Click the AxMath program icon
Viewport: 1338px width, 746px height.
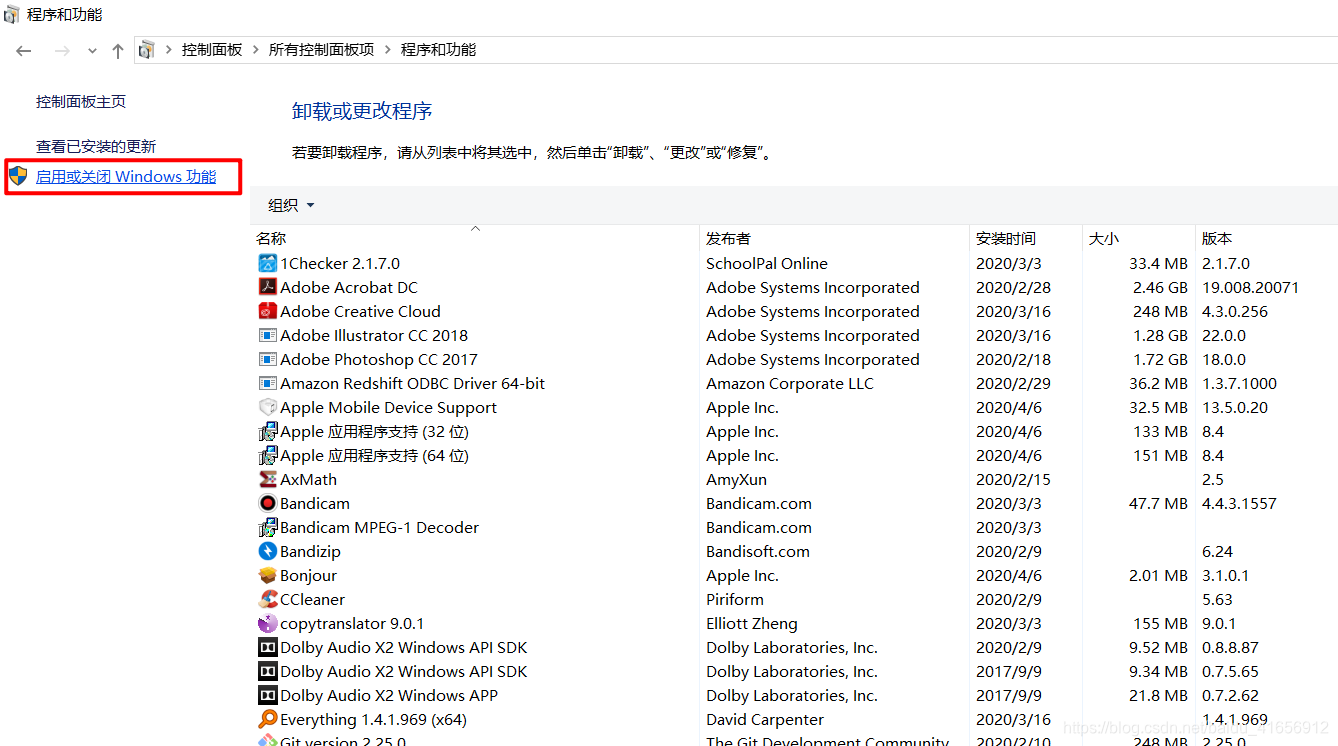pyautogui.click(x=267, y=479)
